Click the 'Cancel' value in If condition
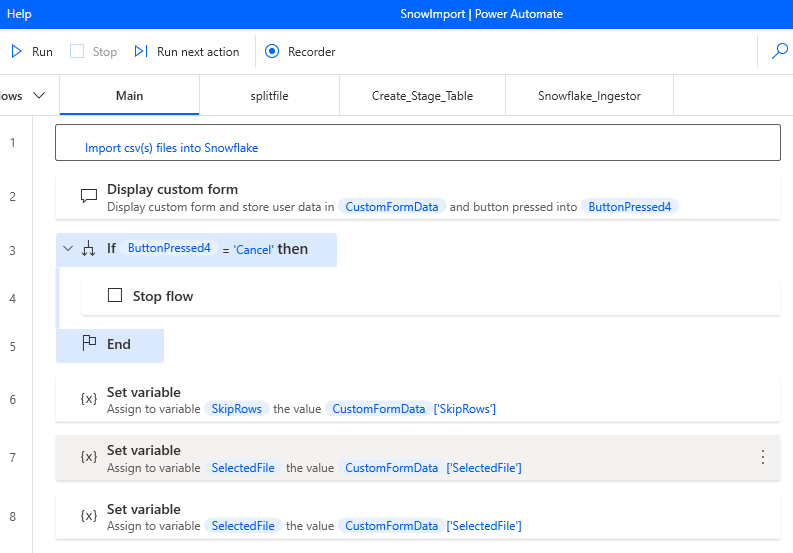Image resolution: width=793 pixels, height=553 pixels. click(x=253, y=249)
